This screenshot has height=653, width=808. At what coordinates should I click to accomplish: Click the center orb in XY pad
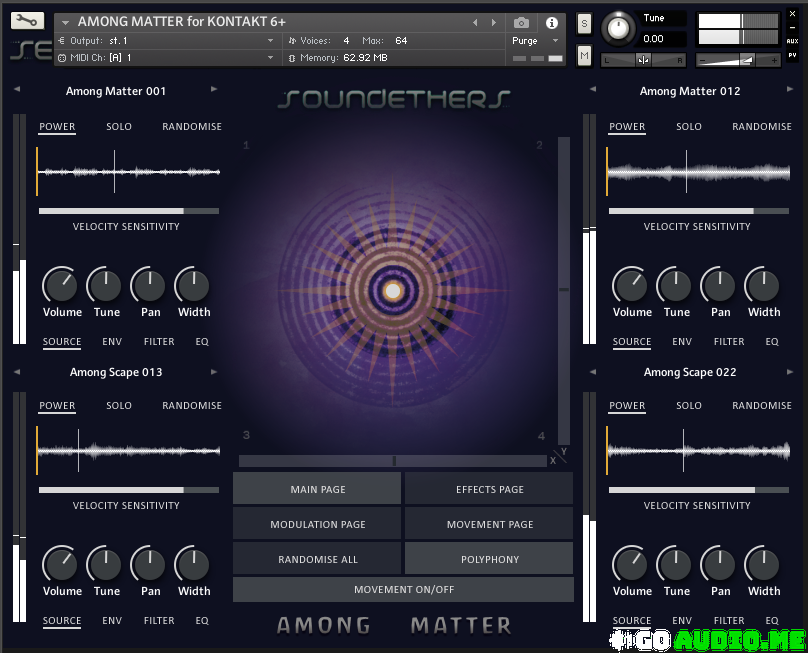(393, 291)
